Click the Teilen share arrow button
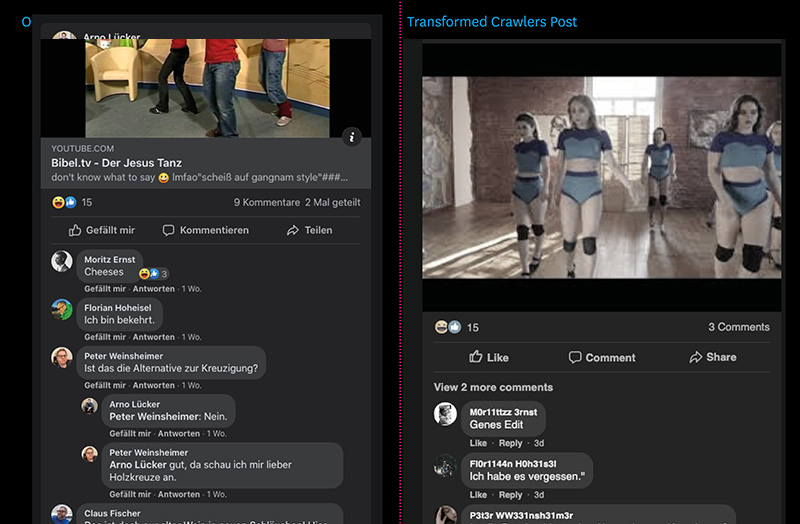Screen dimensions: 800x524 point(309,230)
